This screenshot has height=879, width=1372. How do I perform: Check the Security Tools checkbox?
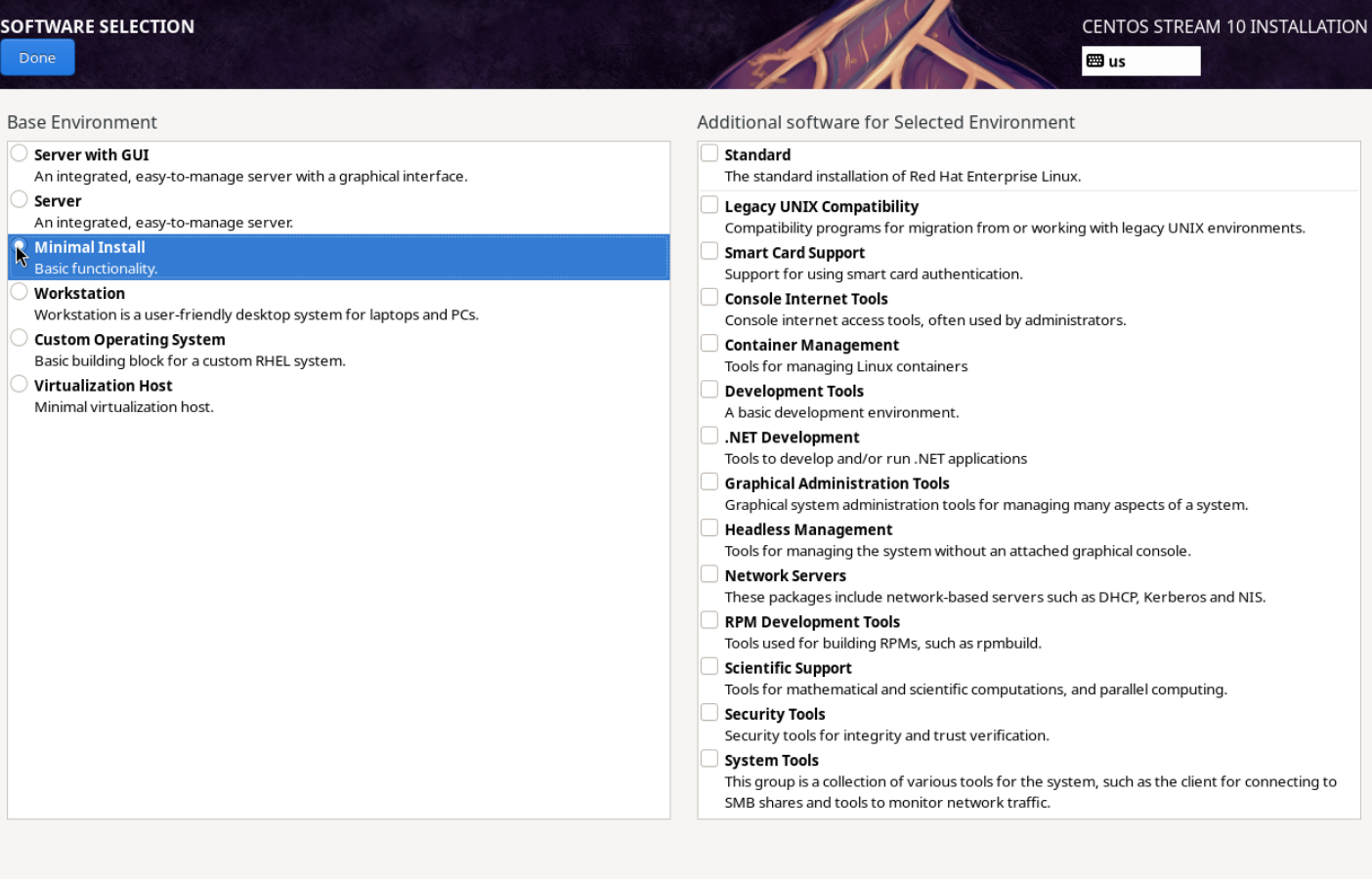tap(709, 713)
